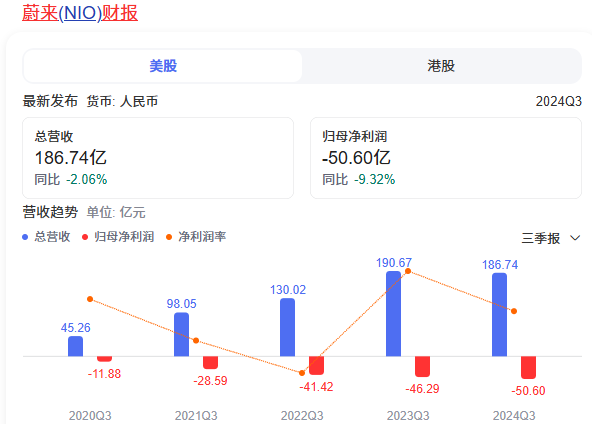
Task: Select the 2020Q3 blue revenue bar
Action: (x=75, y=346)
